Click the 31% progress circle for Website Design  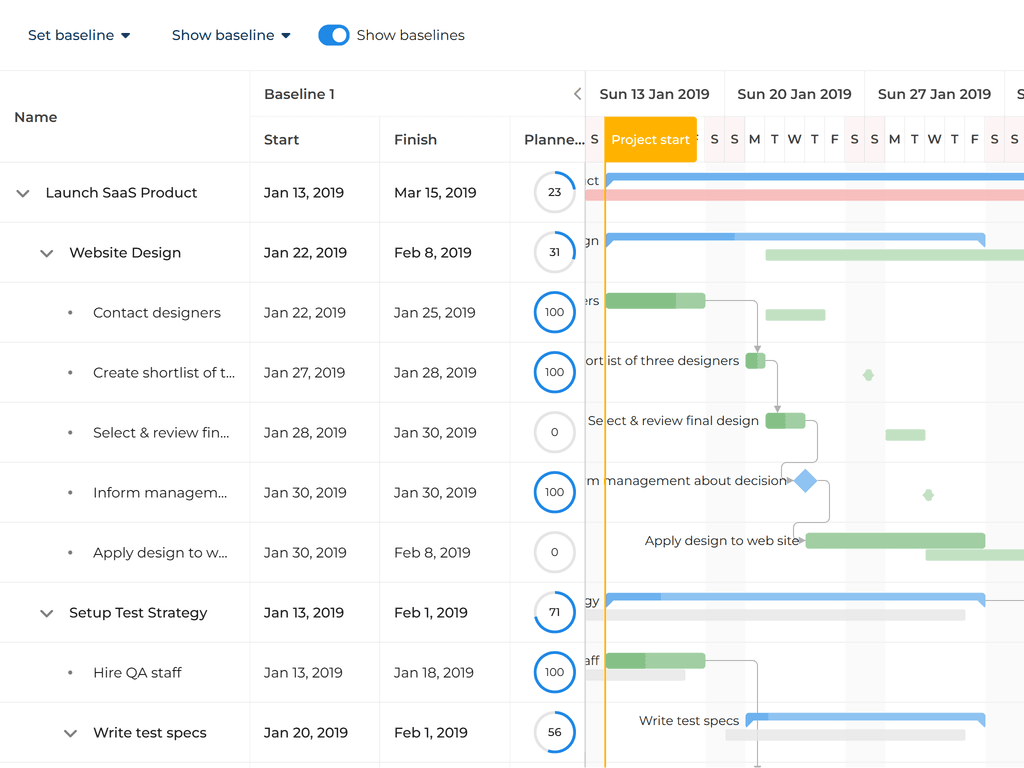tap(554, 252)
